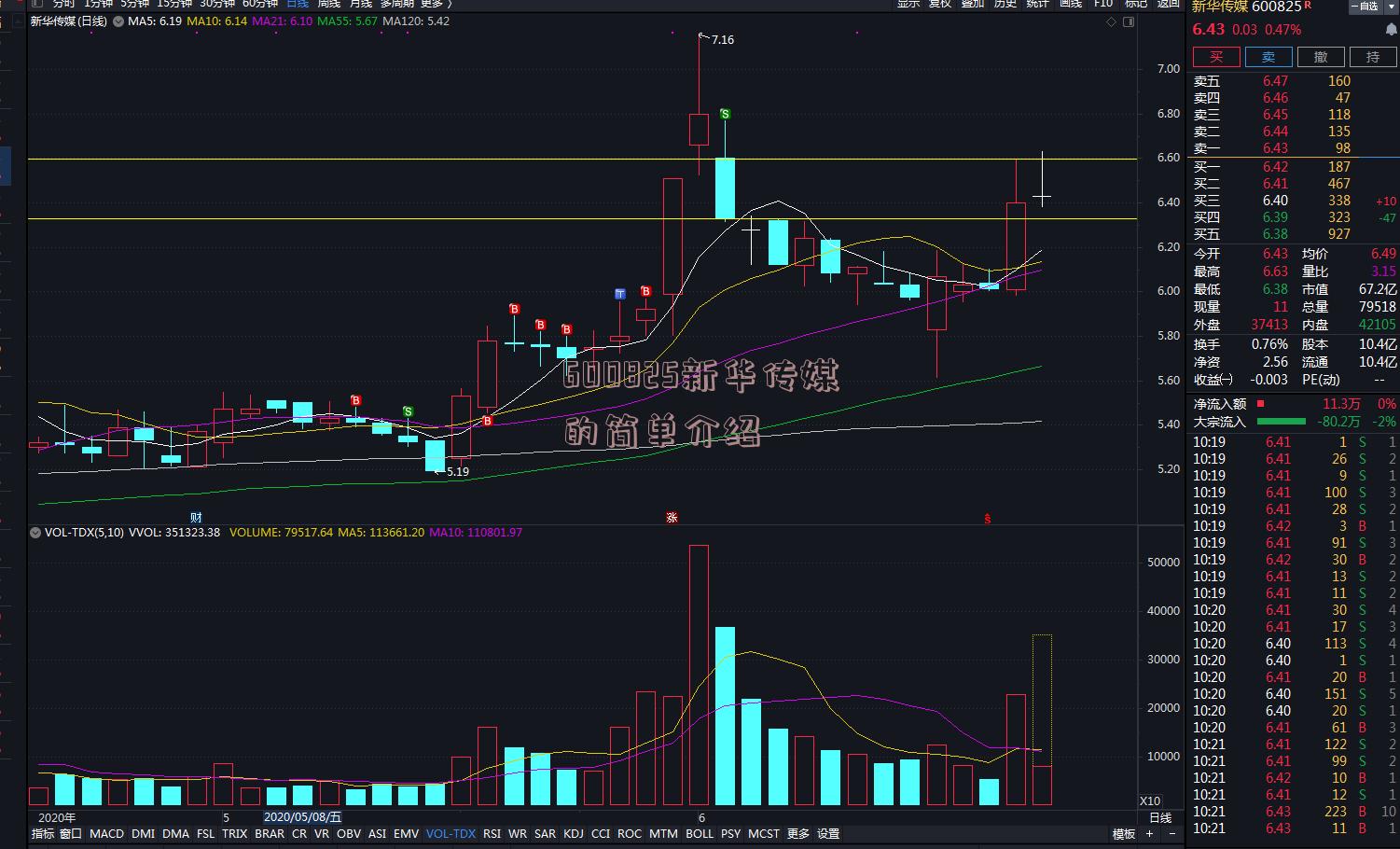
Task: Open the 设置 indicator settings
Action: pyautogui.click(x=828, y=834)
